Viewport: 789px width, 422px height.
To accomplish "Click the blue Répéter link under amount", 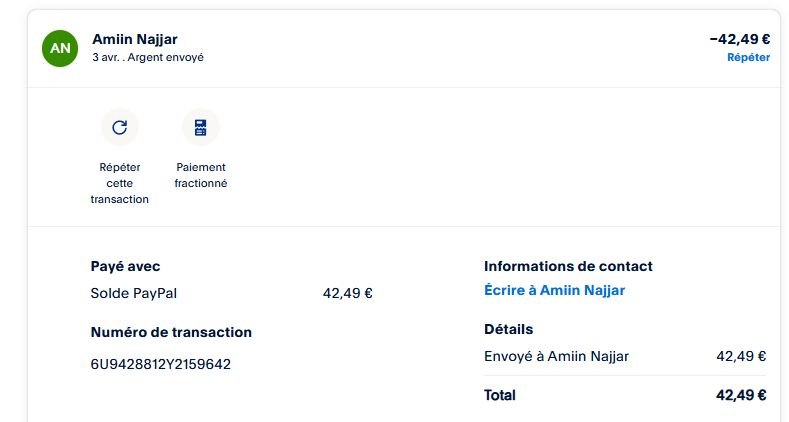I will click(748, 58).
